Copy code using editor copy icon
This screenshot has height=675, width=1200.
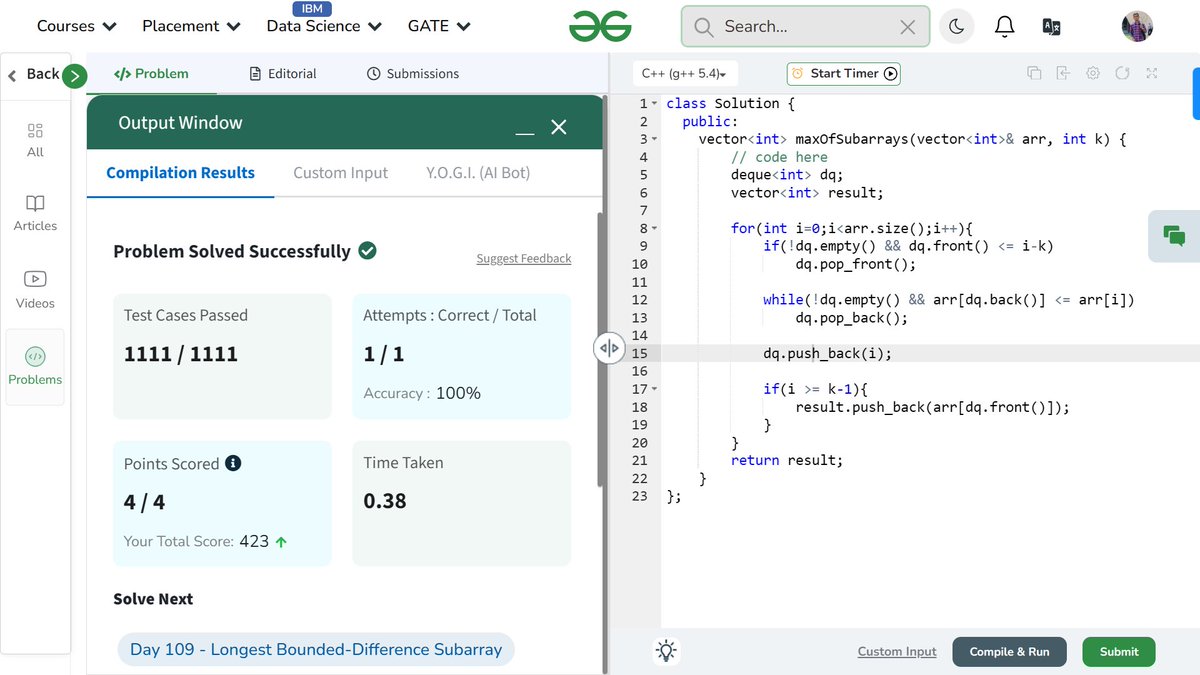point(1034,73)
